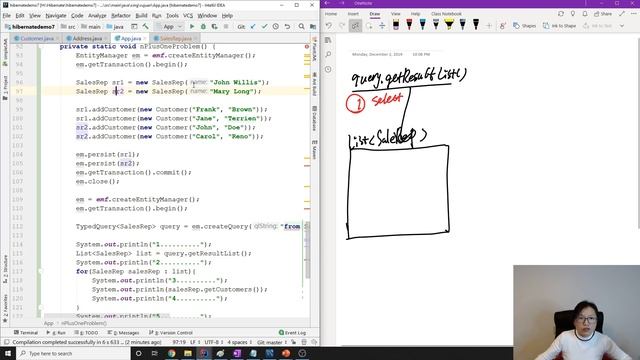640x360 pixels.
Task: Switch to Address.java editor tab
Action: (87, 38)
